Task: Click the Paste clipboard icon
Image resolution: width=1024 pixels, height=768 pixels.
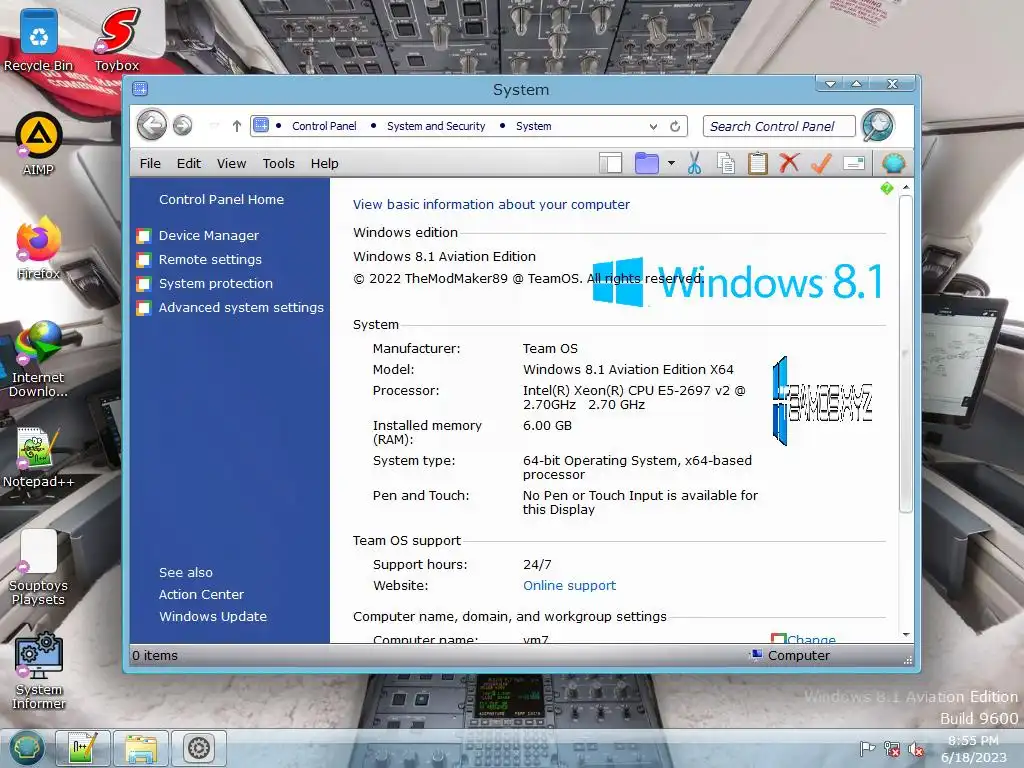Action: click(x=758, y=163)
